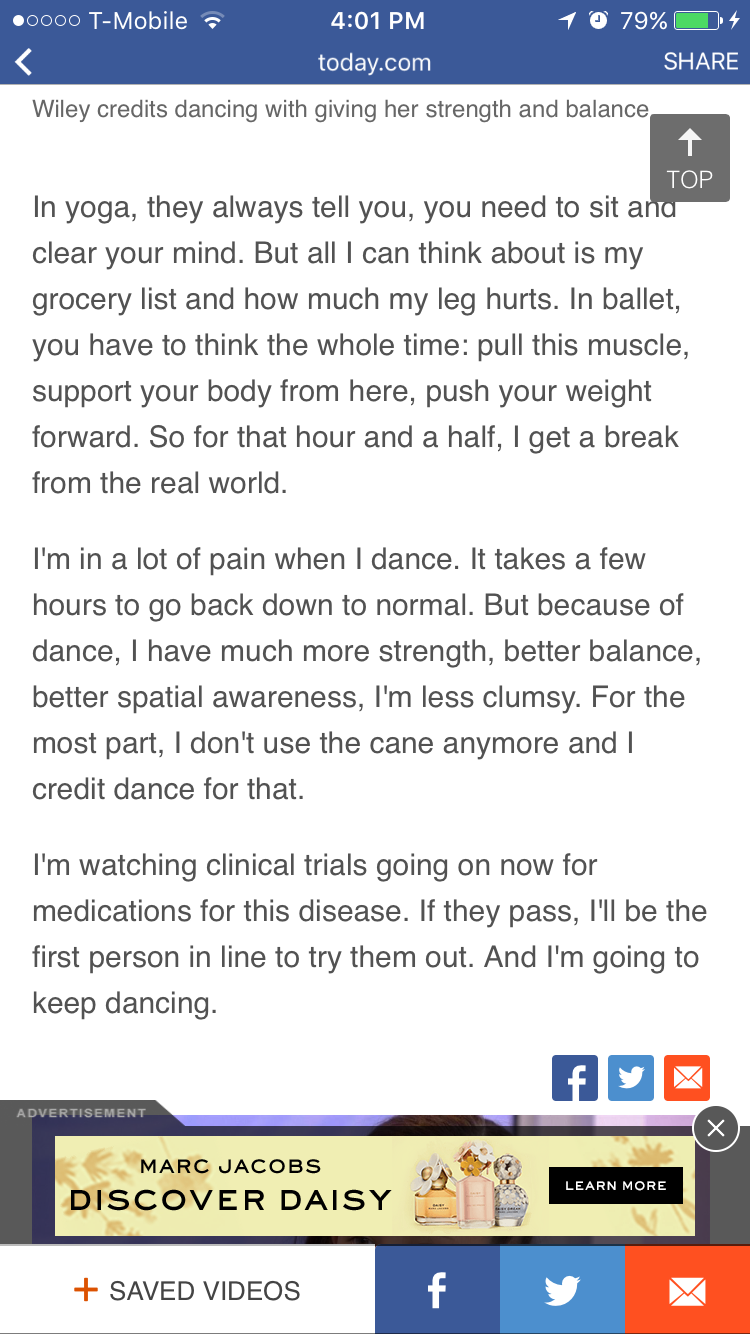The width and height of the screenshot is (750, 1334).
Task: Click LEARN MORE on the Daisy ad
Action: tap(615, 1186)
